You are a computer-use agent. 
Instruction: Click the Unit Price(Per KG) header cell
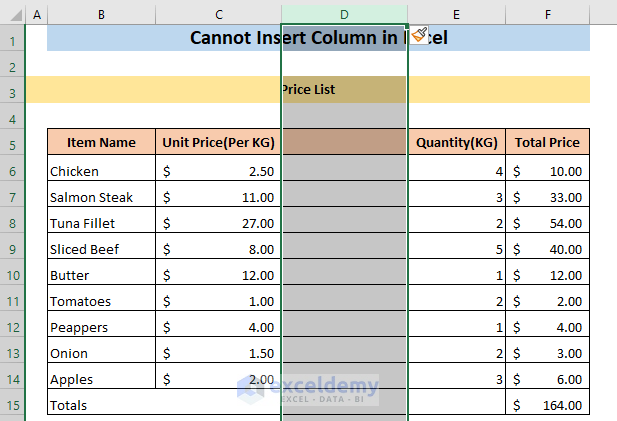pyautogui.click(x=218, y=142)
